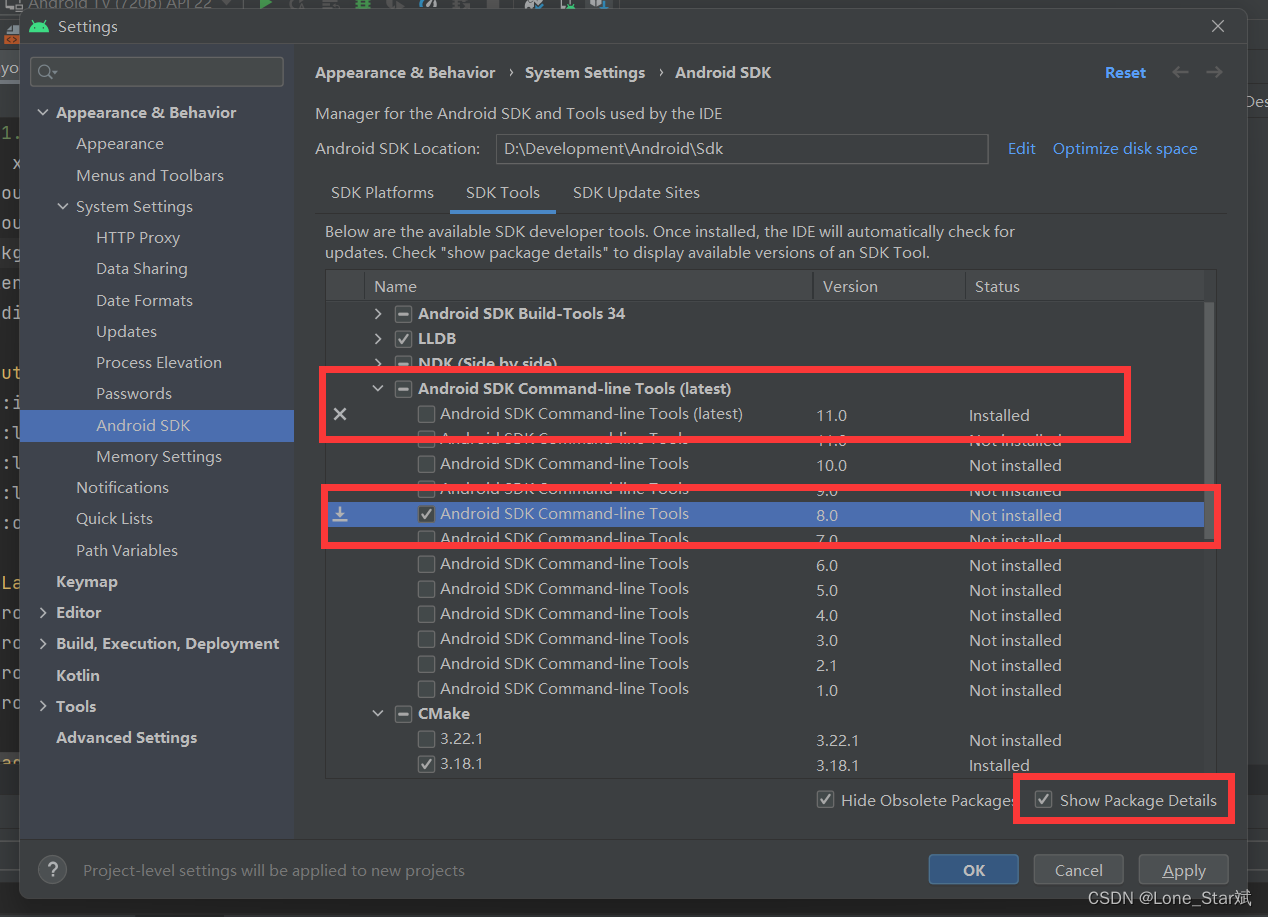Toggle Command-line Tools (latest) group checkbox
The height and width of the screenshot is (917, 1268).
403,389
